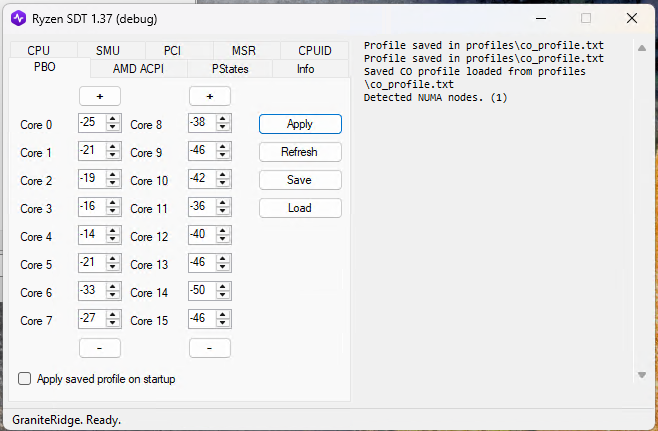The height and width of the screenshot is (431, 658).
Task: Lower Core 3 offset via down arrow
Action: (112, 211)
